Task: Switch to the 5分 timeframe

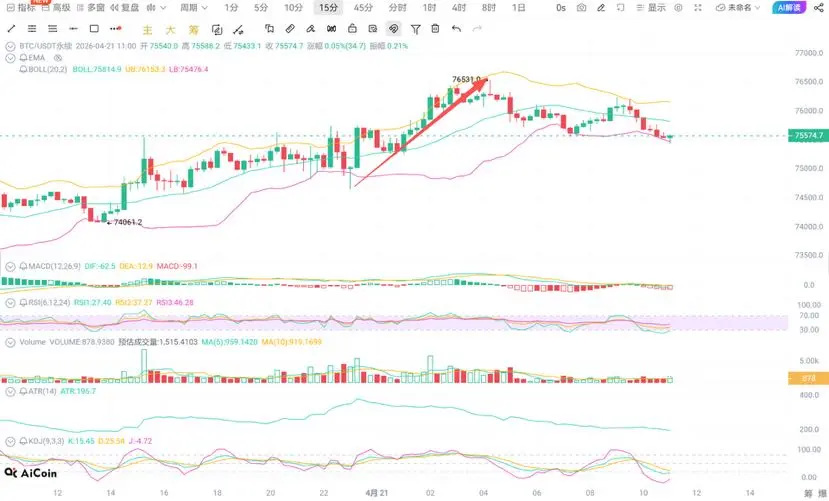Action: (x=261, y=7)
